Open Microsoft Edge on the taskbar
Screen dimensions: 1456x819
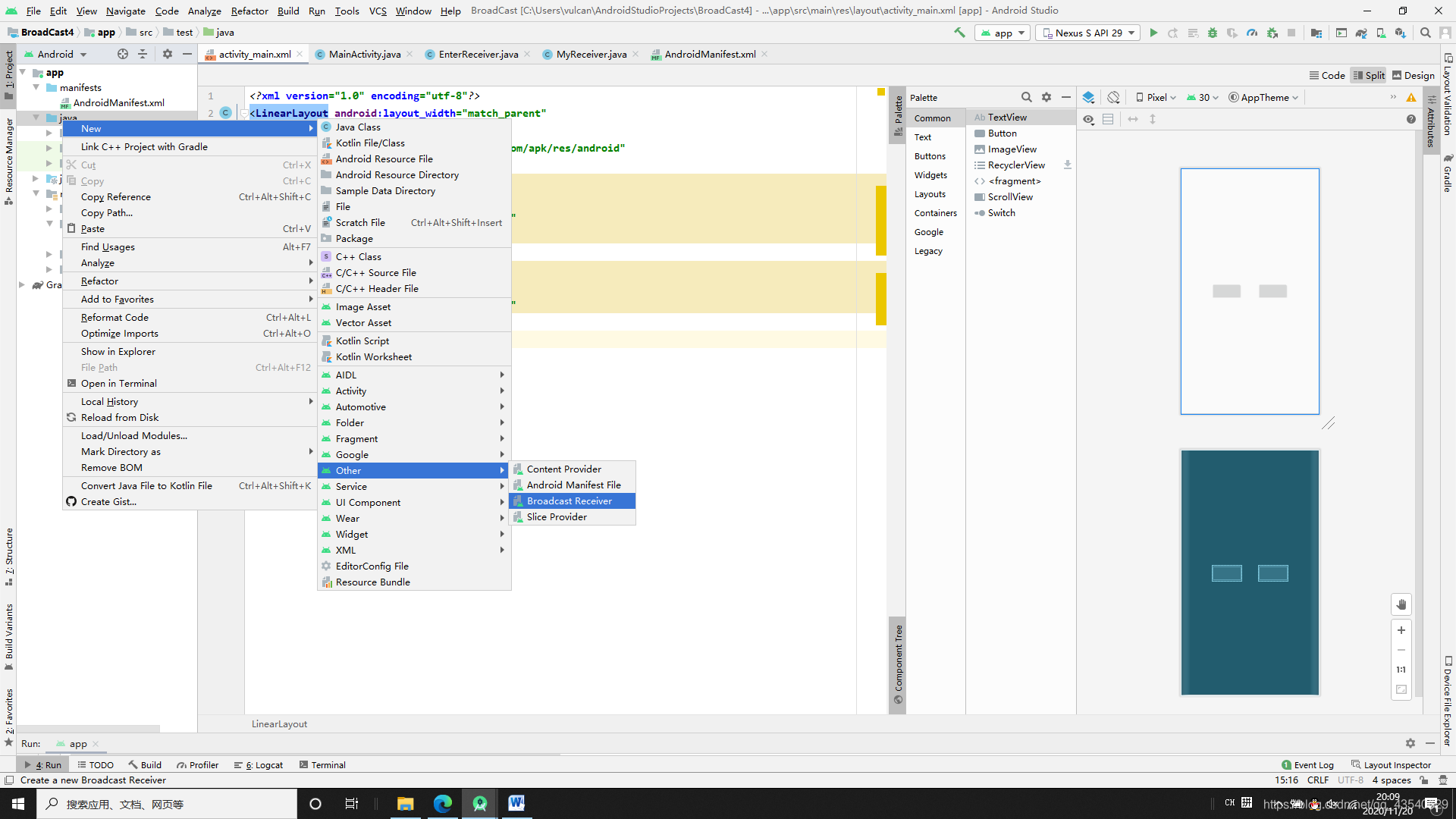(x=443, y=804)
